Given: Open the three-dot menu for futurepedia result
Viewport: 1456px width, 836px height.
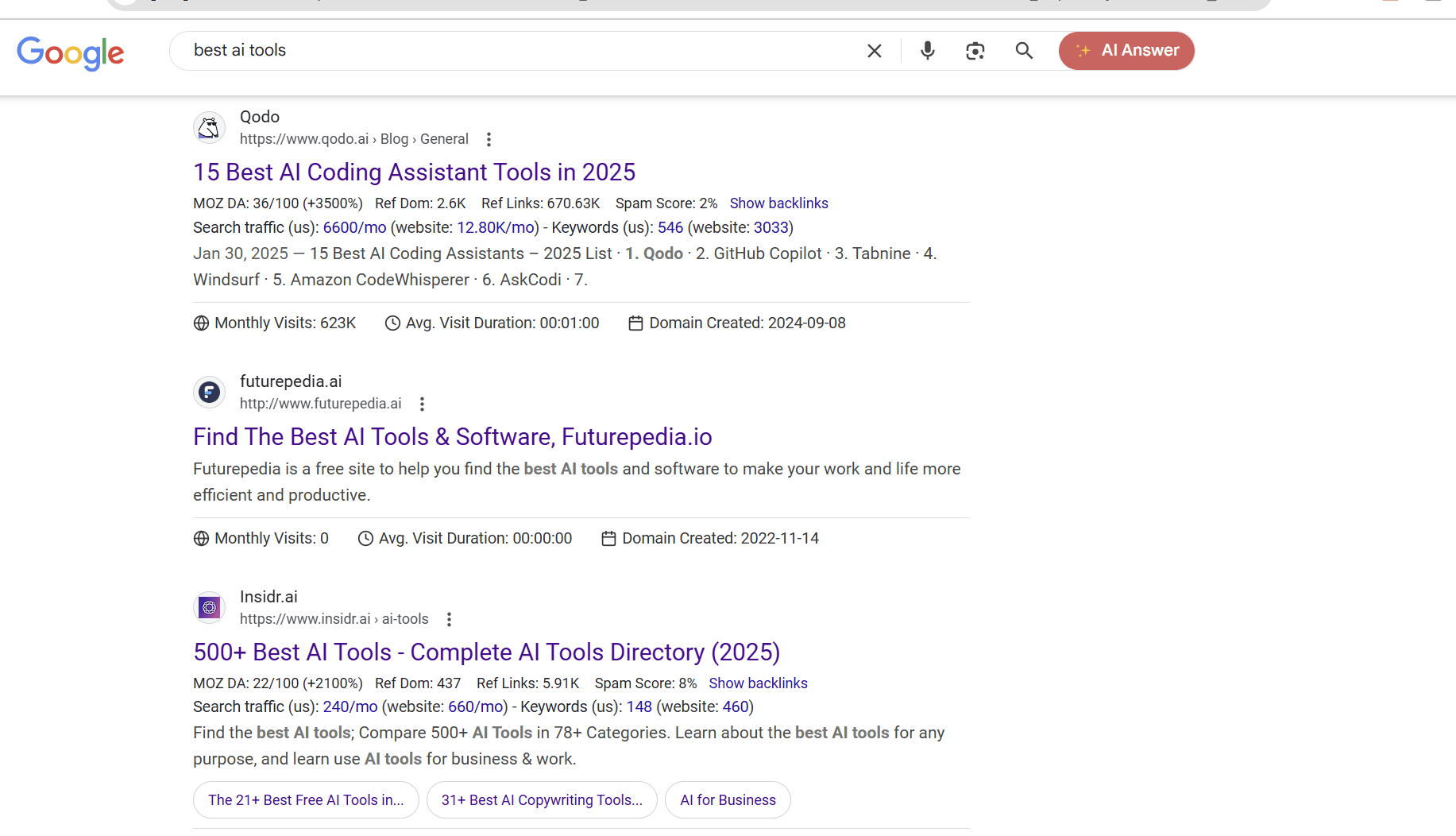Looking at the screenshot, I should pos(422,404).
